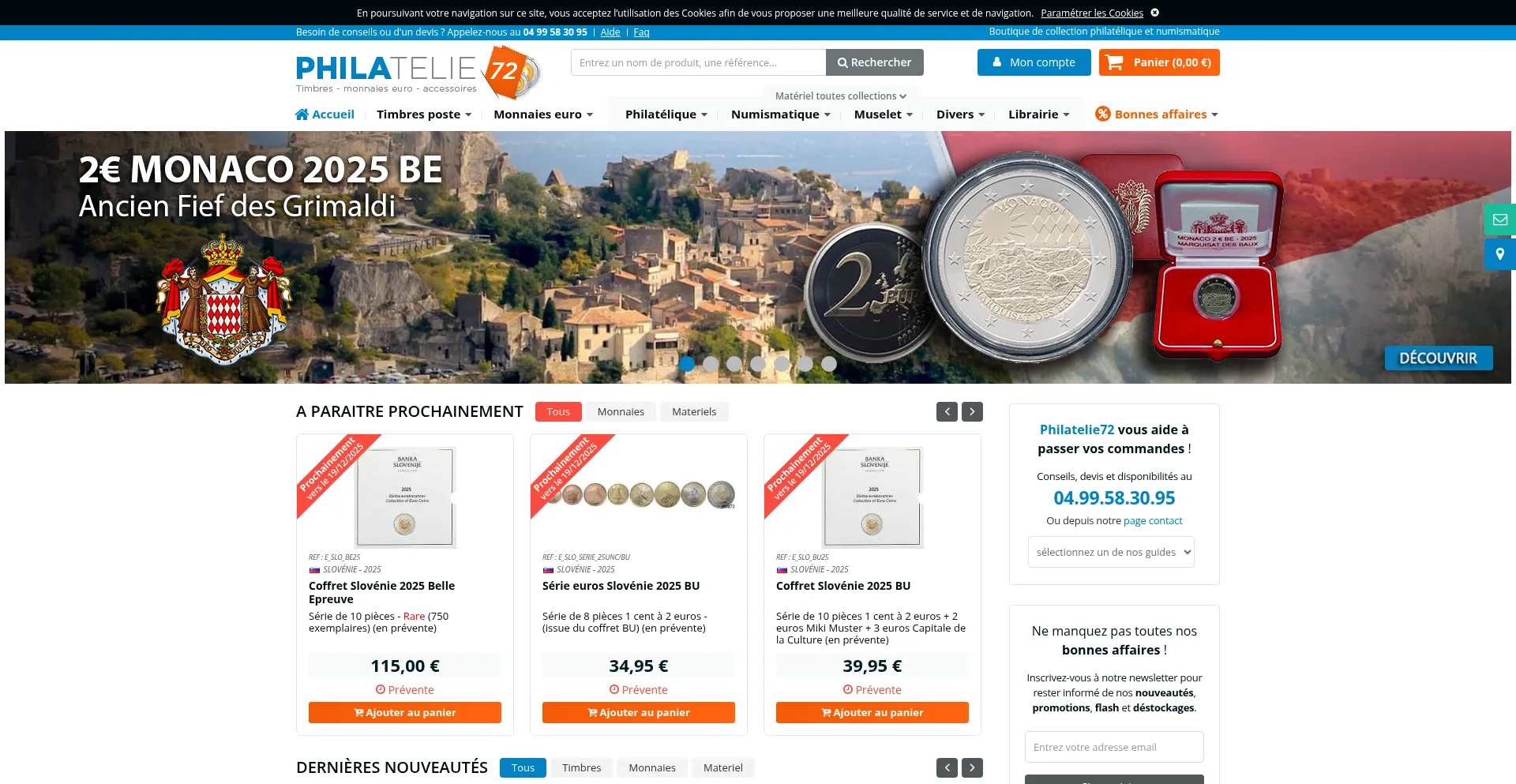Select the last banner slide dot
1516x784 pixels.
pos(828,364)
